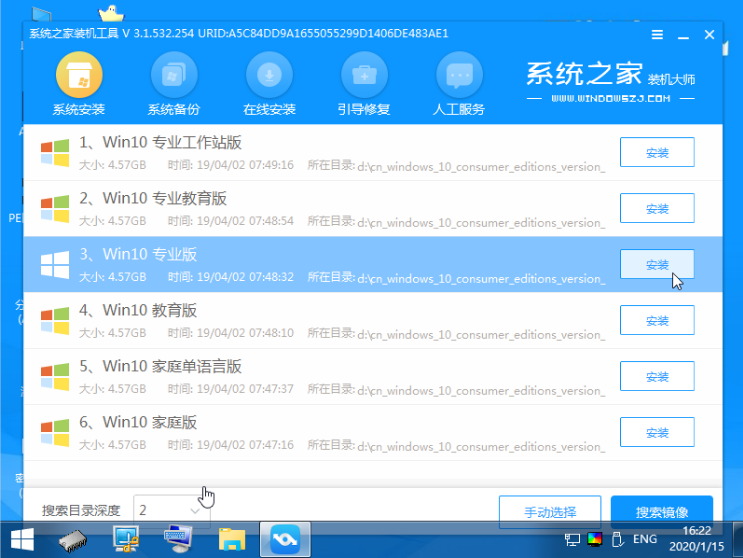This screenshot has height=558, width=743.
Task: Open the hamburger menu in title bar
Action: pos(657,34)
